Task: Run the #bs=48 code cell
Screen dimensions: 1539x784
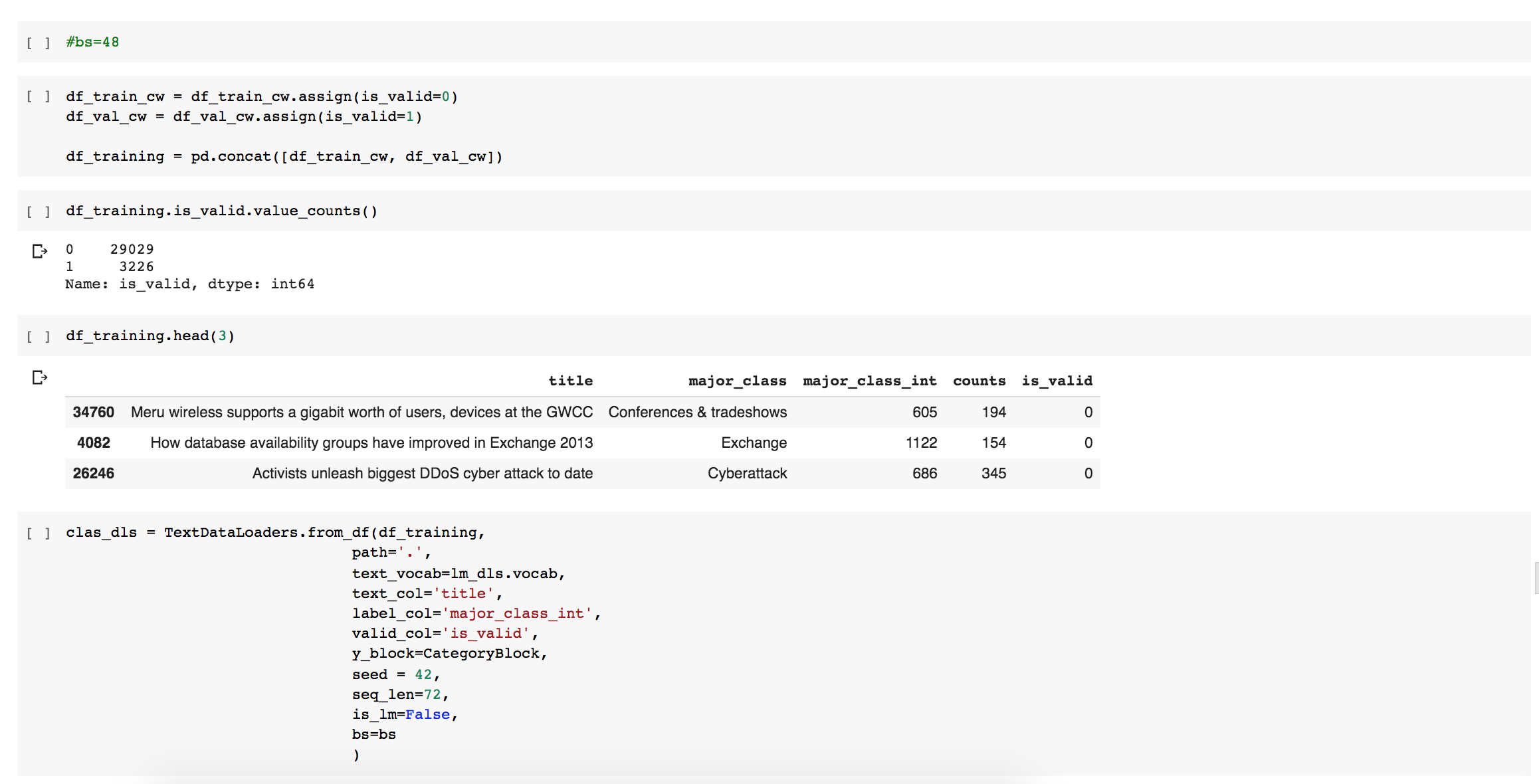Action: (39, 43)
